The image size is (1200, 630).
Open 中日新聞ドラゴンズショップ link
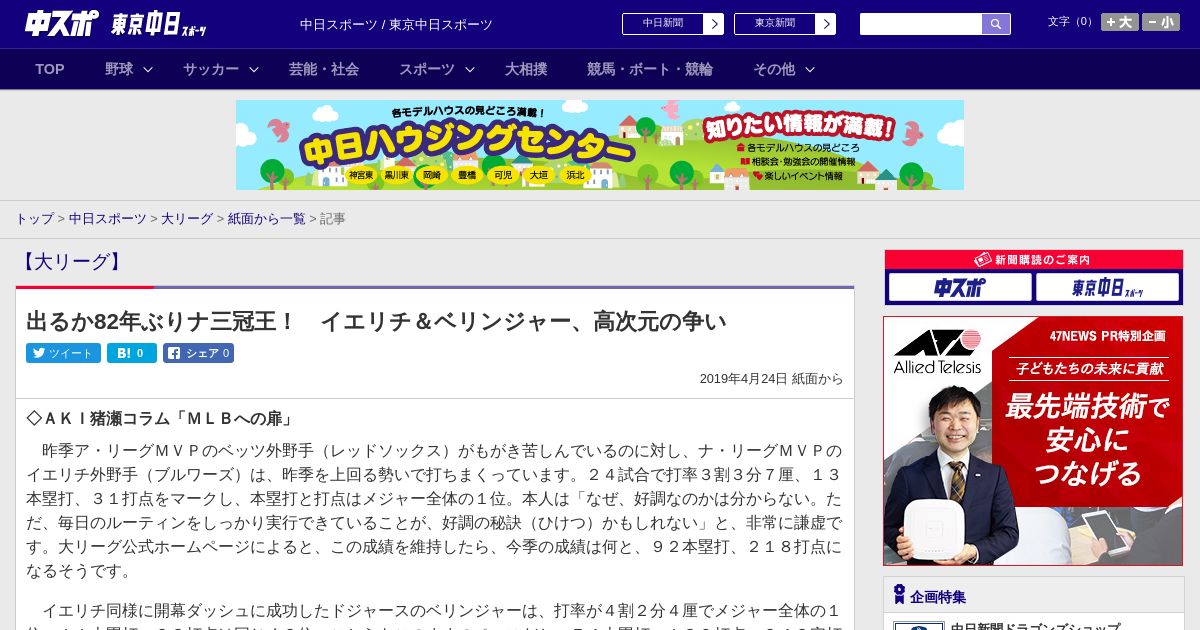[1035, 626]
